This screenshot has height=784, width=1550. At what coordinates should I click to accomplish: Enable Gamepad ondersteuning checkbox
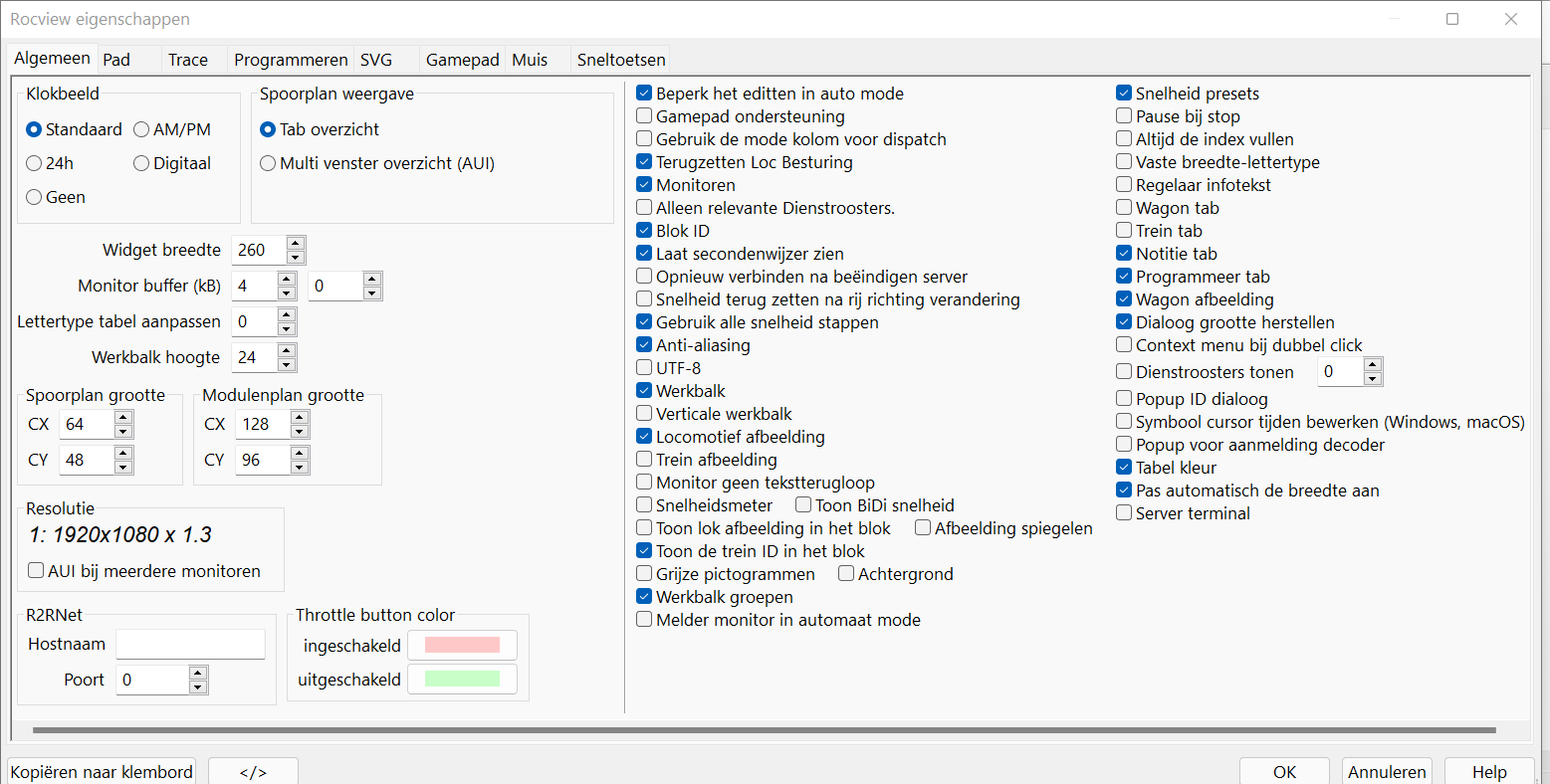(x=645, y=116)
